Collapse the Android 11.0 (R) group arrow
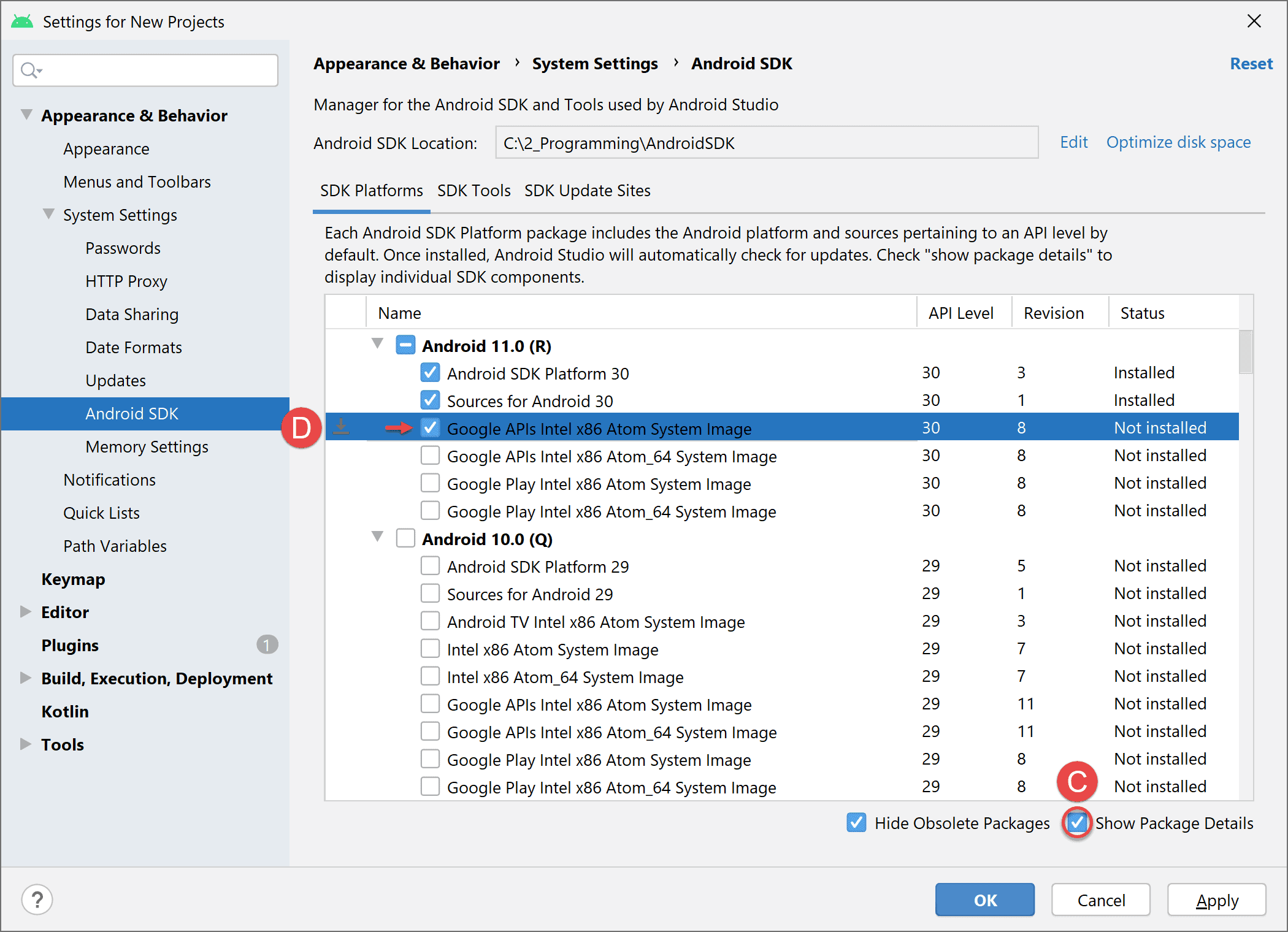This screenshot has width=1288, height=932. [378, 344]
